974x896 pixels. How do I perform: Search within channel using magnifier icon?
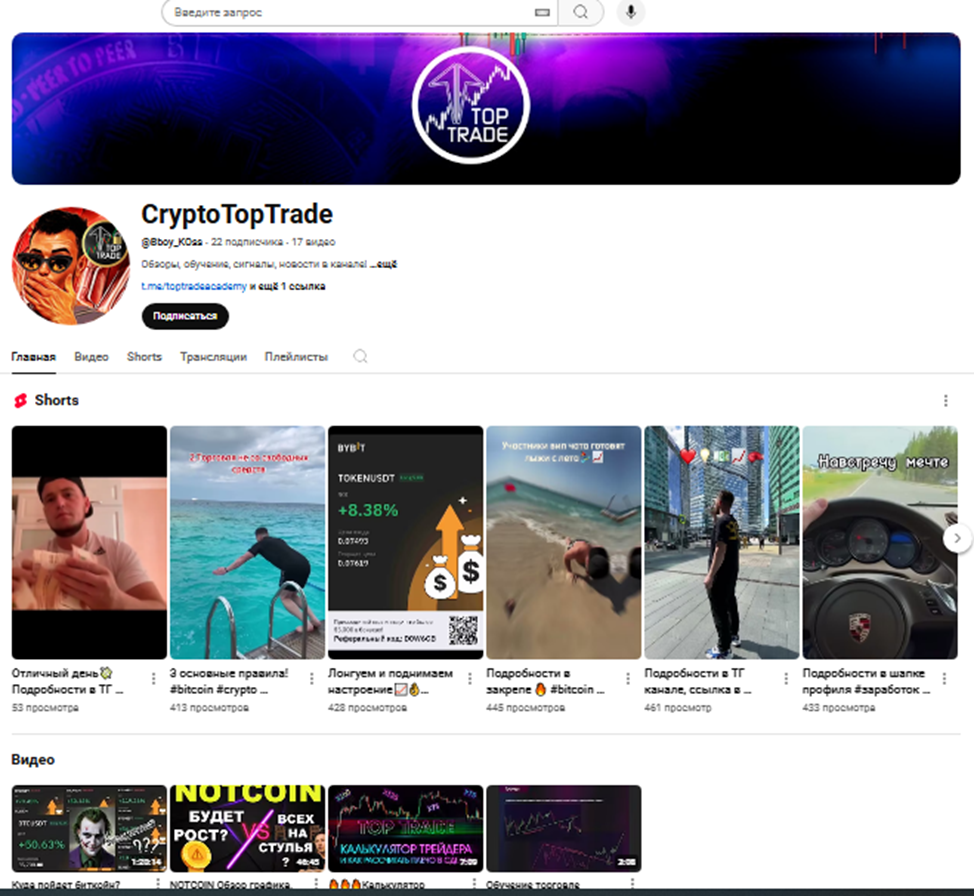(x=360, y=357)
